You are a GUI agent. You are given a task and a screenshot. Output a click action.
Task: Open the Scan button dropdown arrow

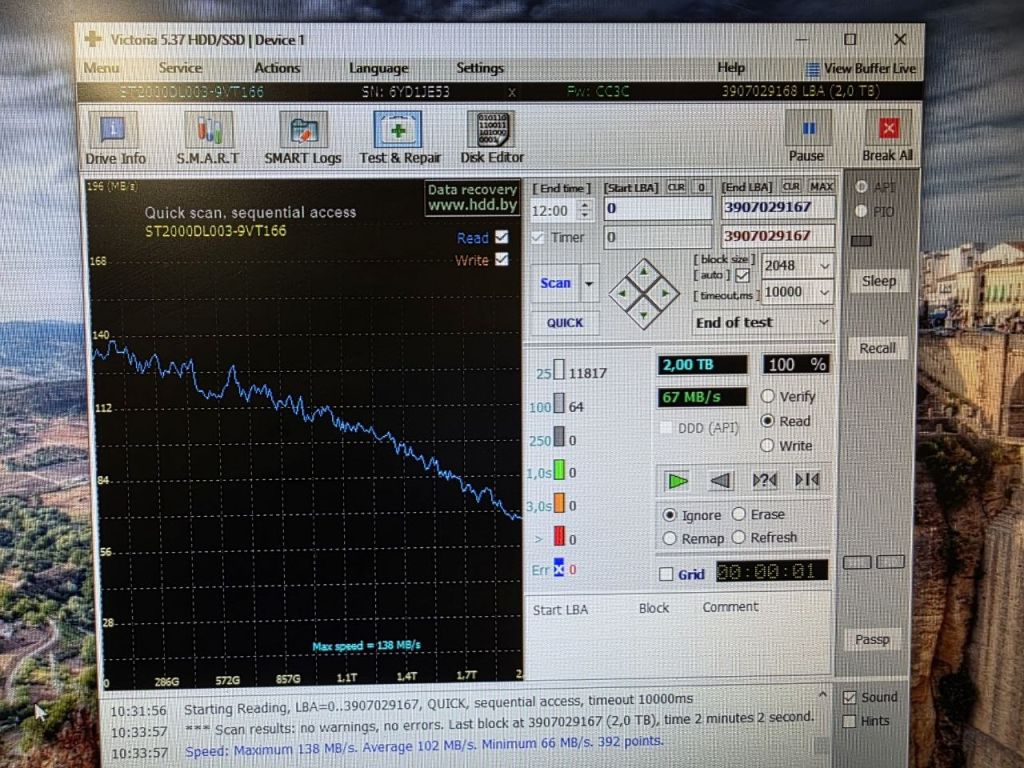click(589, 283)
